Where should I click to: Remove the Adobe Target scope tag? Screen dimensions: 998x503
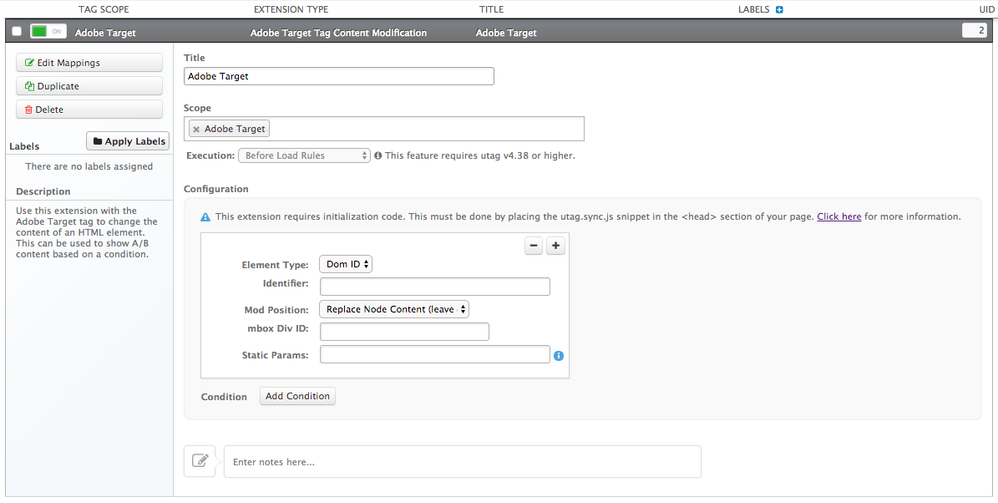click(196, 129)
